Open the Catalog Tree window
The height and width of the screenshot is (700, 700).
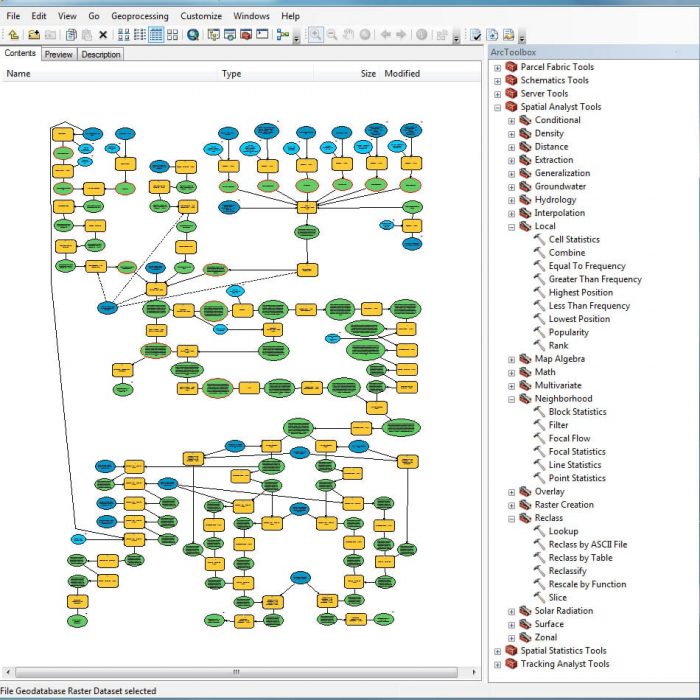(214, 34)
